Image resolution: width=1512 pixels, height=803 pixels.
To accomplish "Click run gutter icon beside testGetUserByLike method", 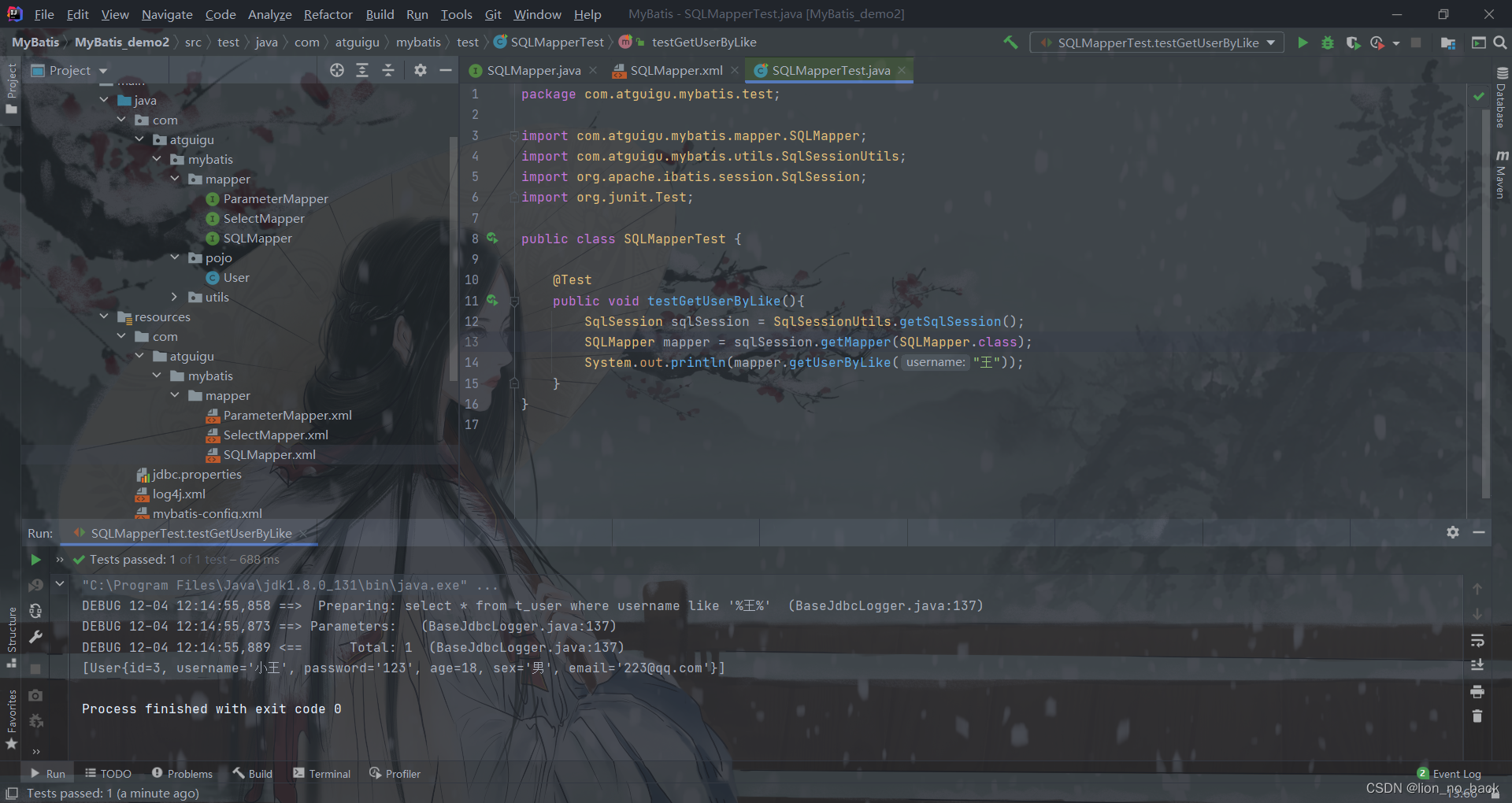I will [492, 300].
